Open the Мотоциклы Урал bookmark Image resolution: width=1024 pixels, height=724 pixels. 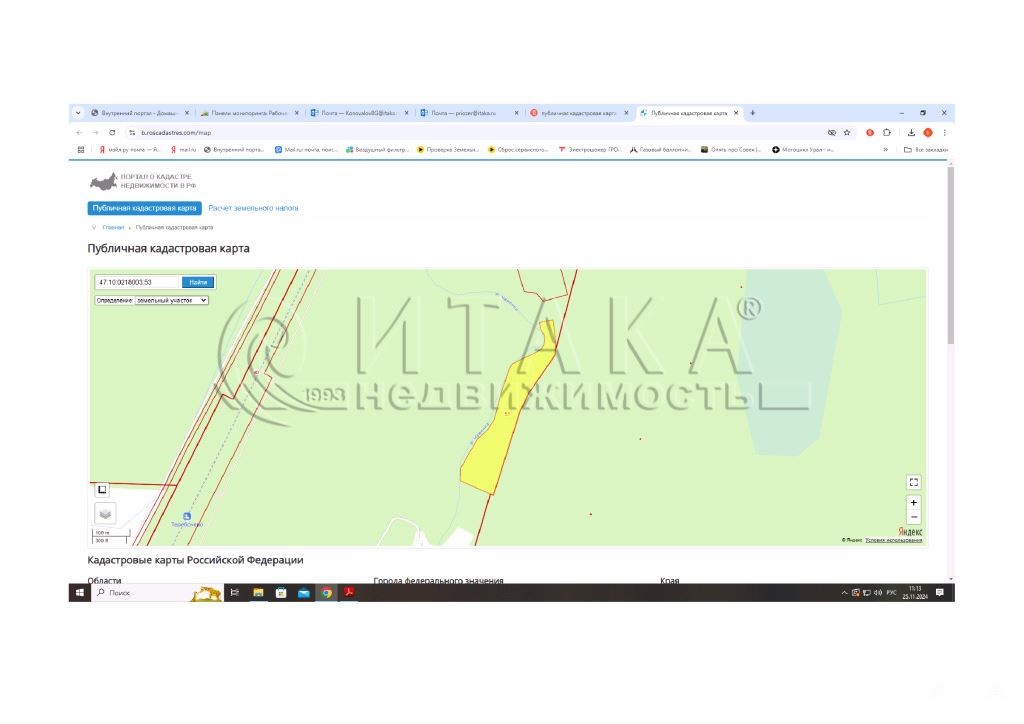click(x=803, y=150)
